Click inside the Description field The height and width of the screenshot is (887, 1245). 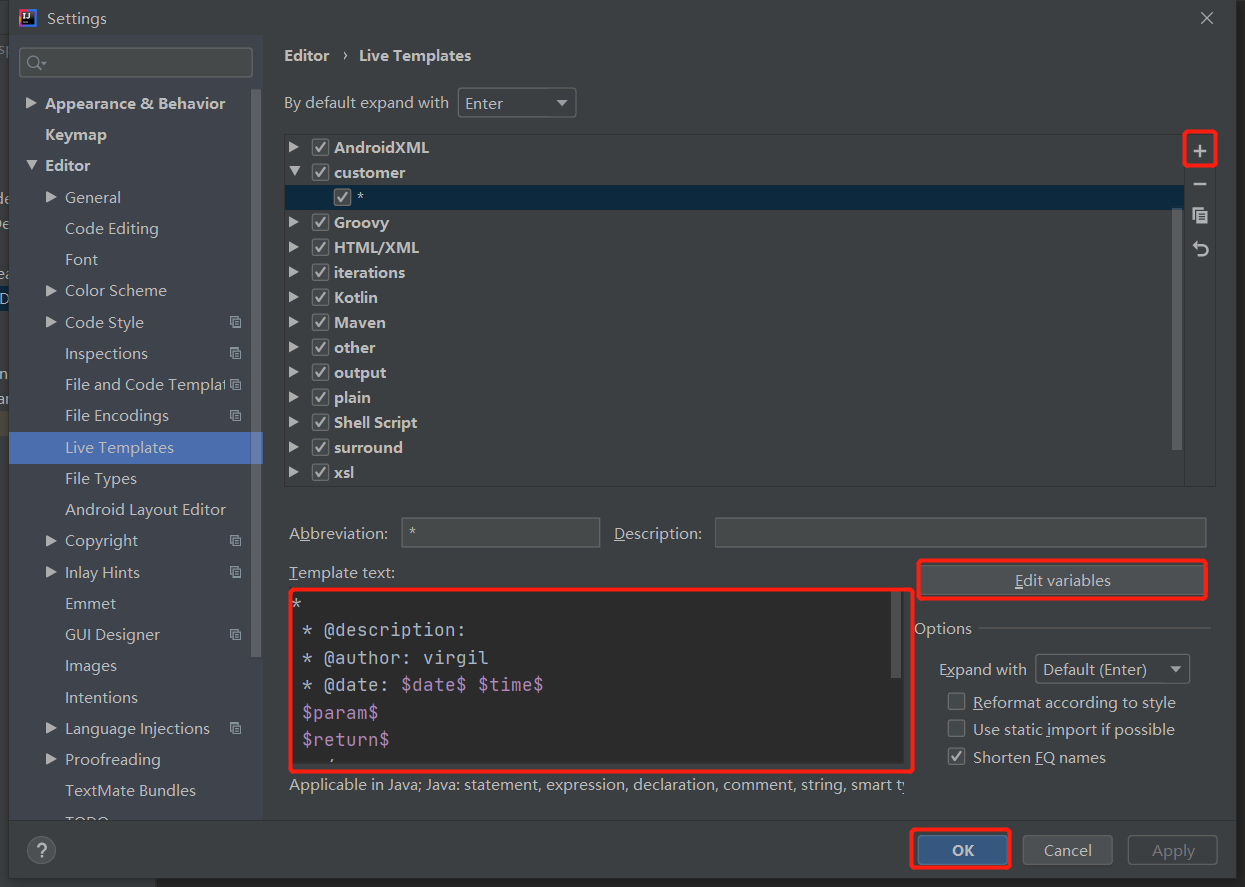(960, 532)
